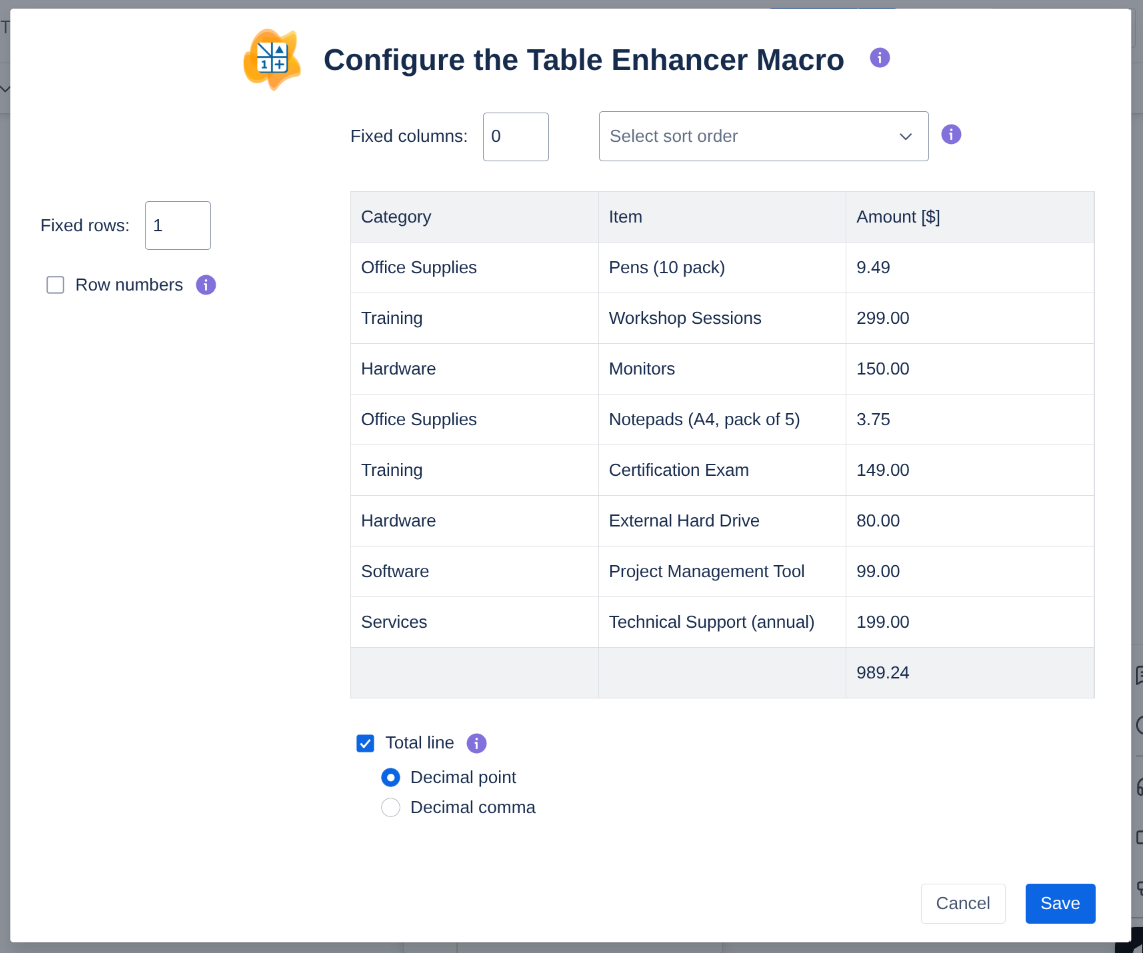Image resolution: width=1143 pixels, height=953 pixels.
Task: Enable the Row numbers checkbox
Action: 56,285
